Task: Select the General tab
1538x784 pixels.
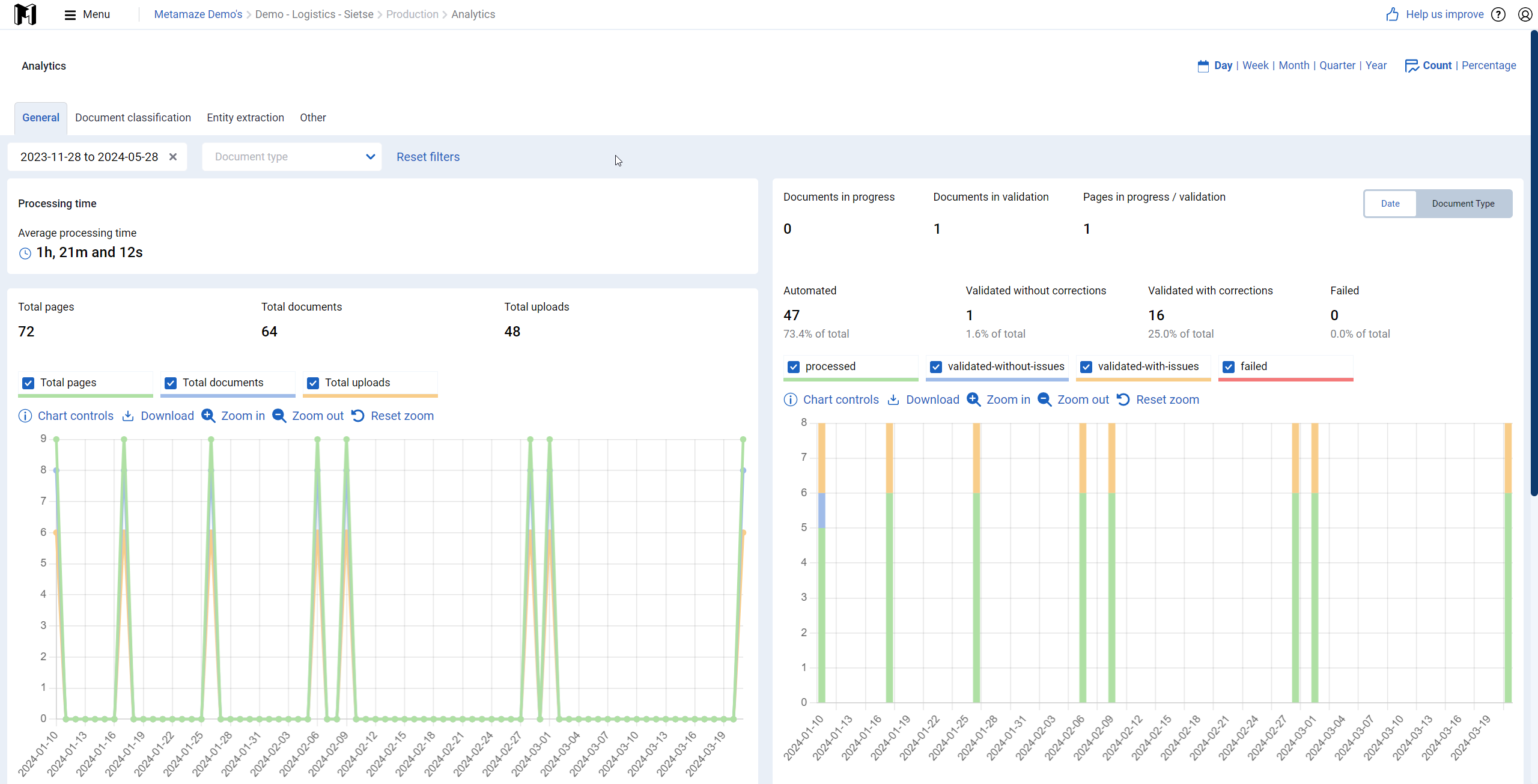Action: point(41,118)
